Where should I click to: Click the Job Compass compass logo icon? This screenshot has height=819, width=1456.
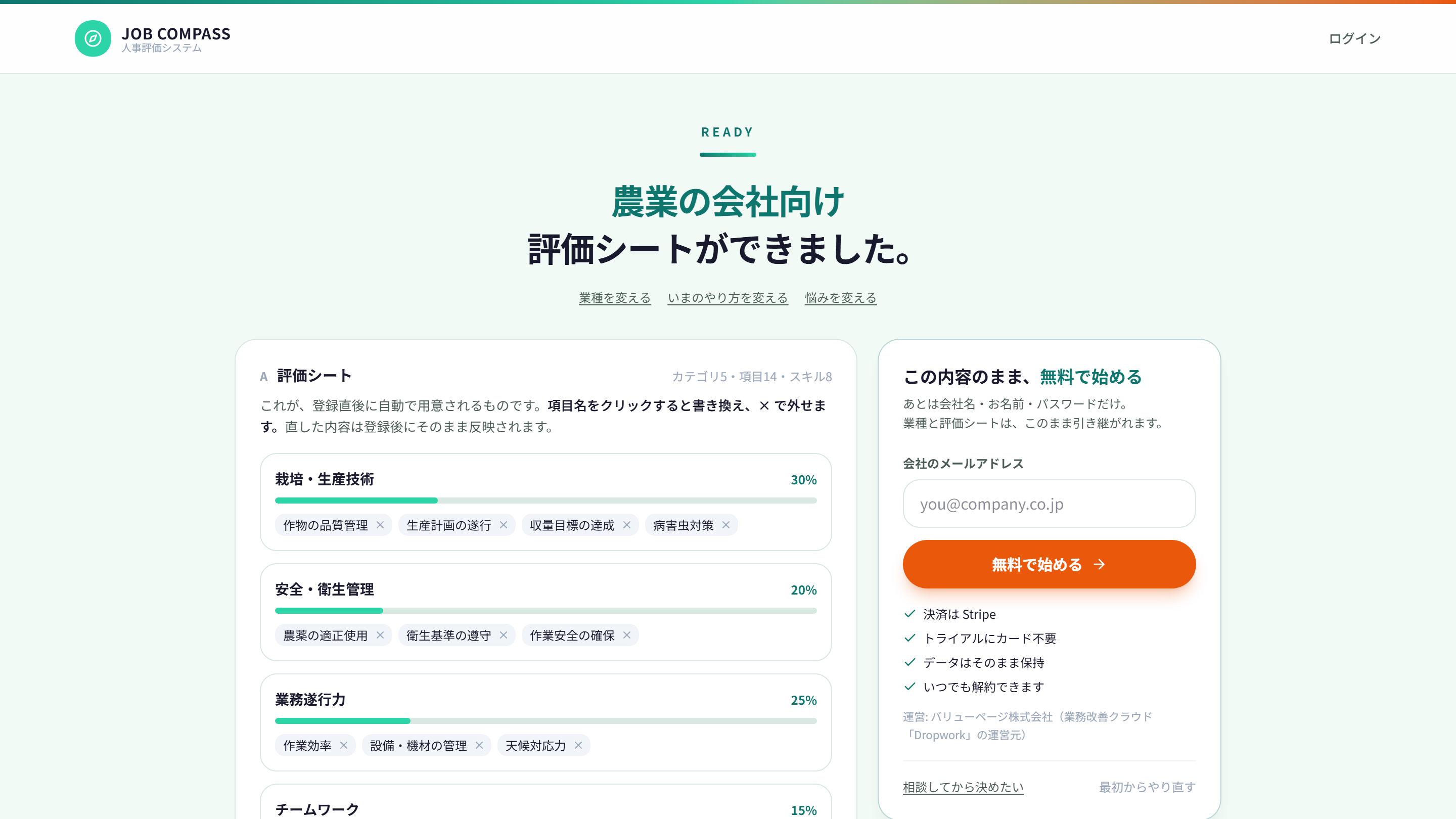click(x=93, y=38)
